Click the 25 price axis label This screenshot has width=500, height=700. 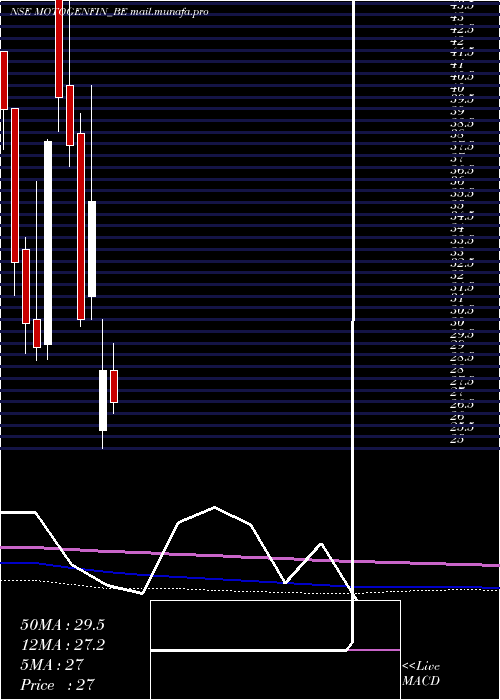[x=458, y=439]
